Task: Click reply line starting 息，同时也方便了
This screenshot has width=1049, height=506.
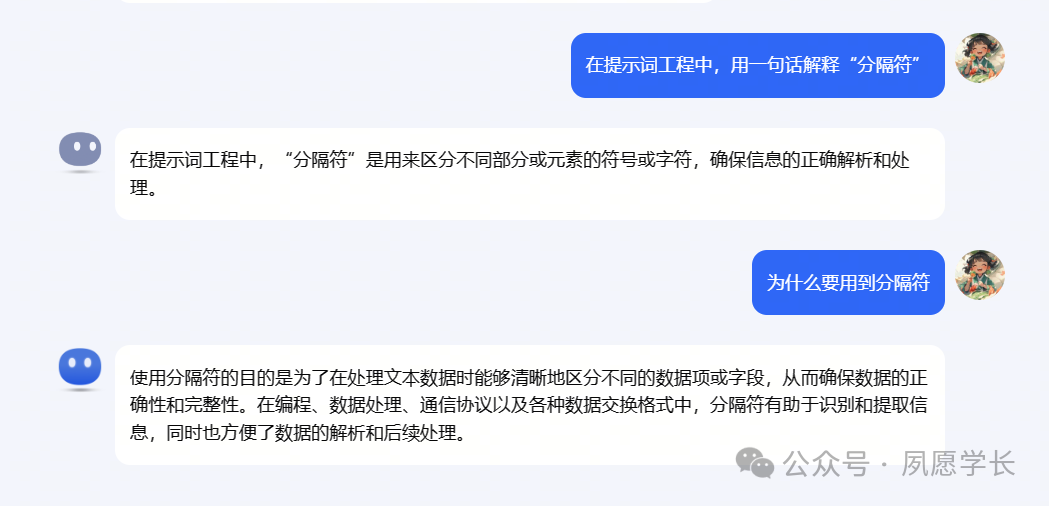Action: point(297,434)
